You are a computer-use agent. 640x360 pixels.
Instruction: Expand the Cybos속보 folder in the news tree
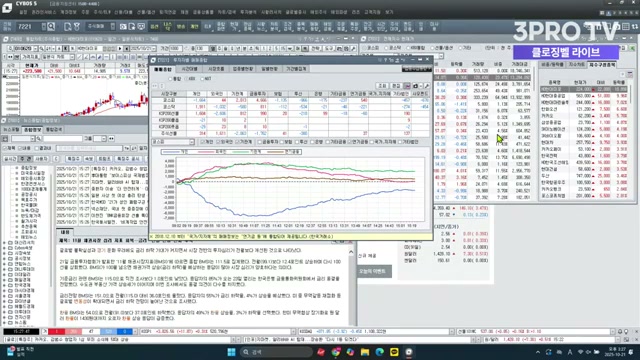[x=4, y=248]
